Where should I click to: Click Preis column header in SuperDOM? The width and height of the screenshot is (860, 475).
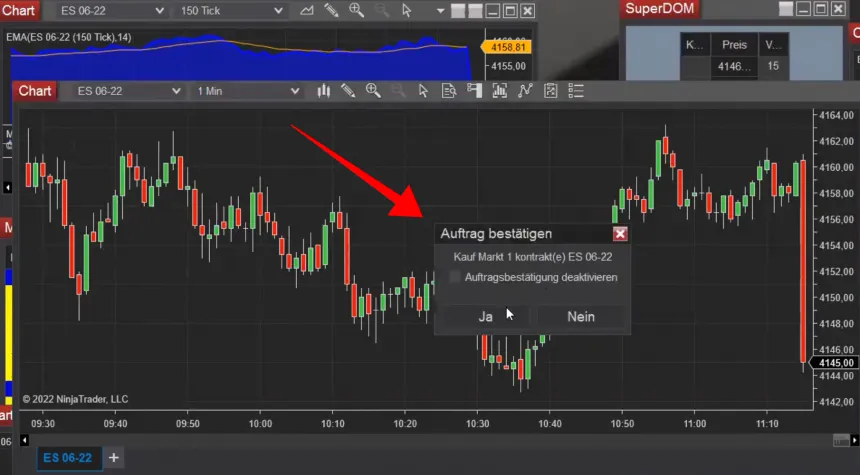pyautogui.click(x=734, y=44)
